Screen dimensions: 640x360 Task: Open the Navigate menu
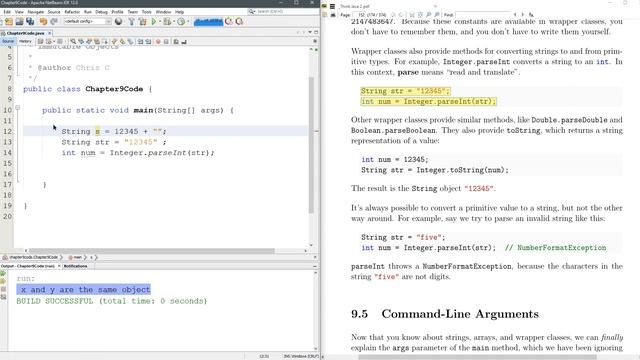tap(36, 12)
